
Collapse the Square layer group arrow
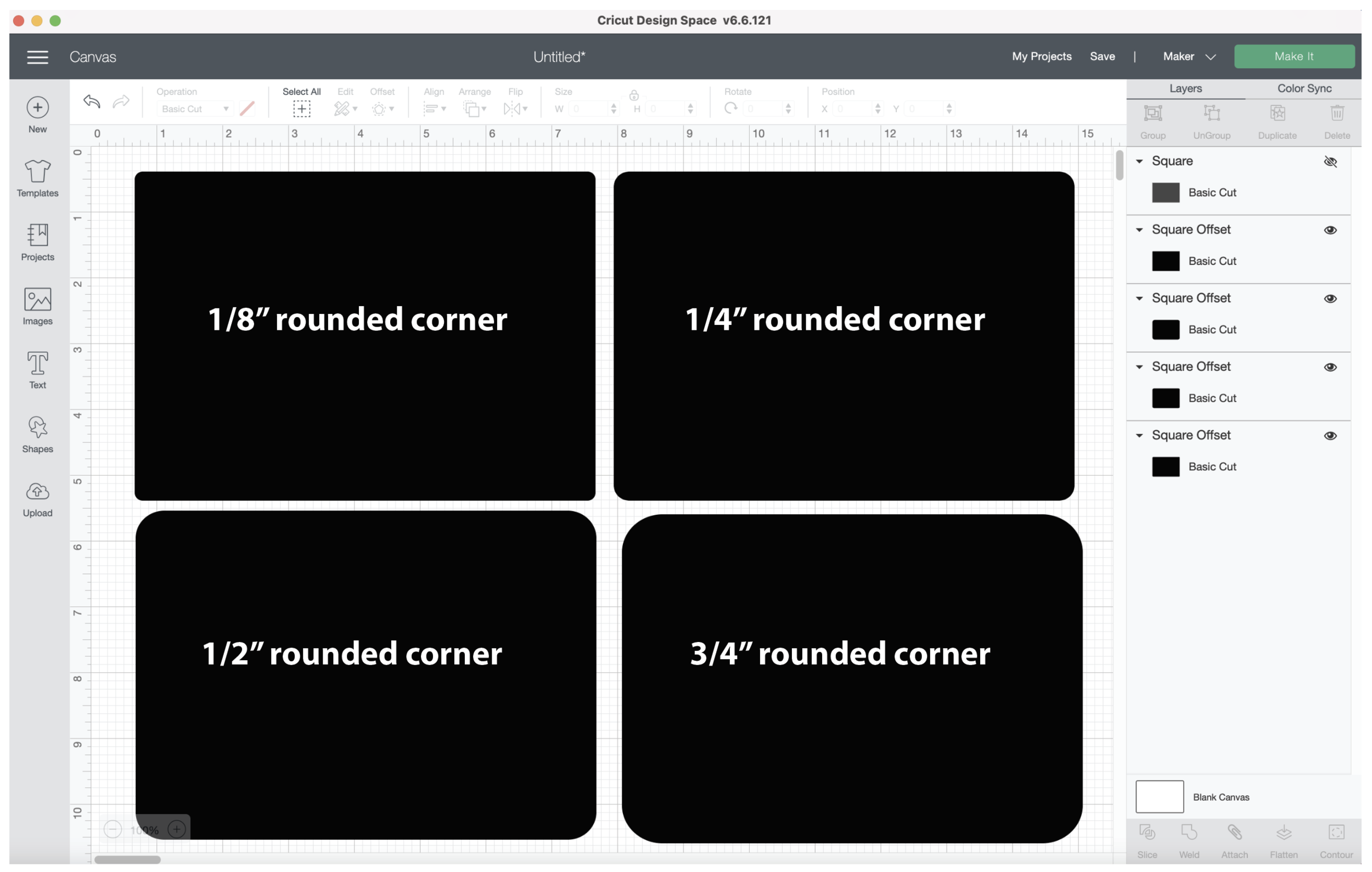pos(1139,161)
